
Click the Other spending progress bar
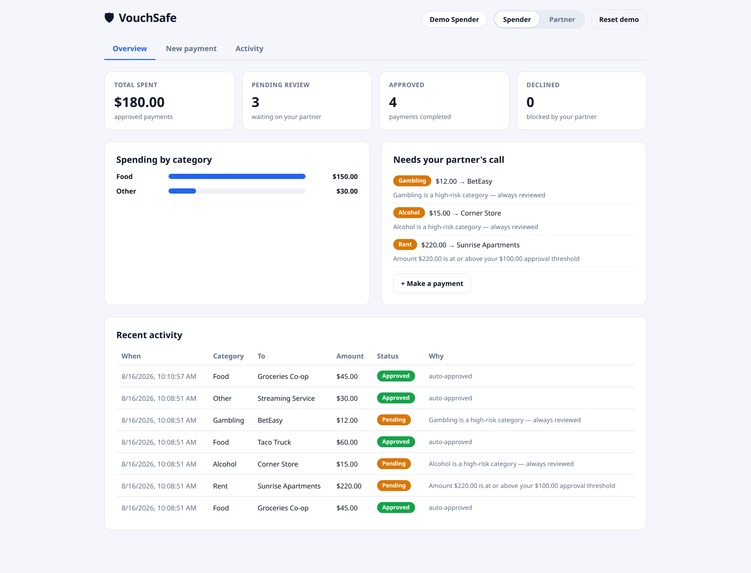point(237,191)
